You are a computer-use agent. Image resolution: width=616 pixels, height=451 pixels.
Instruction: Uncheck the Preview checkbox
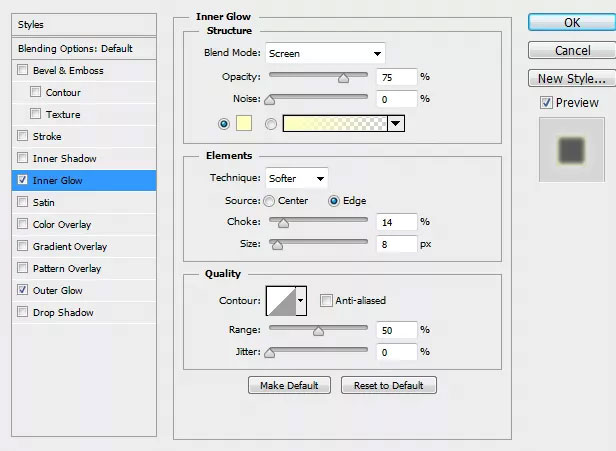click(x=546, y=103)
